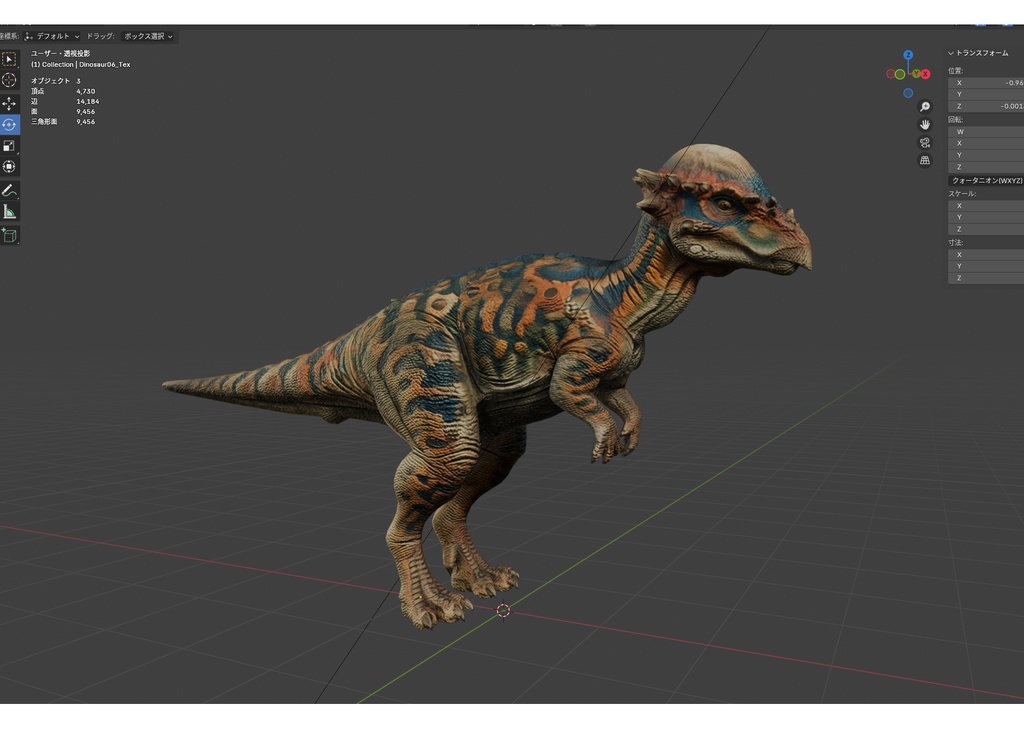
Task: Activate the Add Cube tool
Action: [9, 233]
